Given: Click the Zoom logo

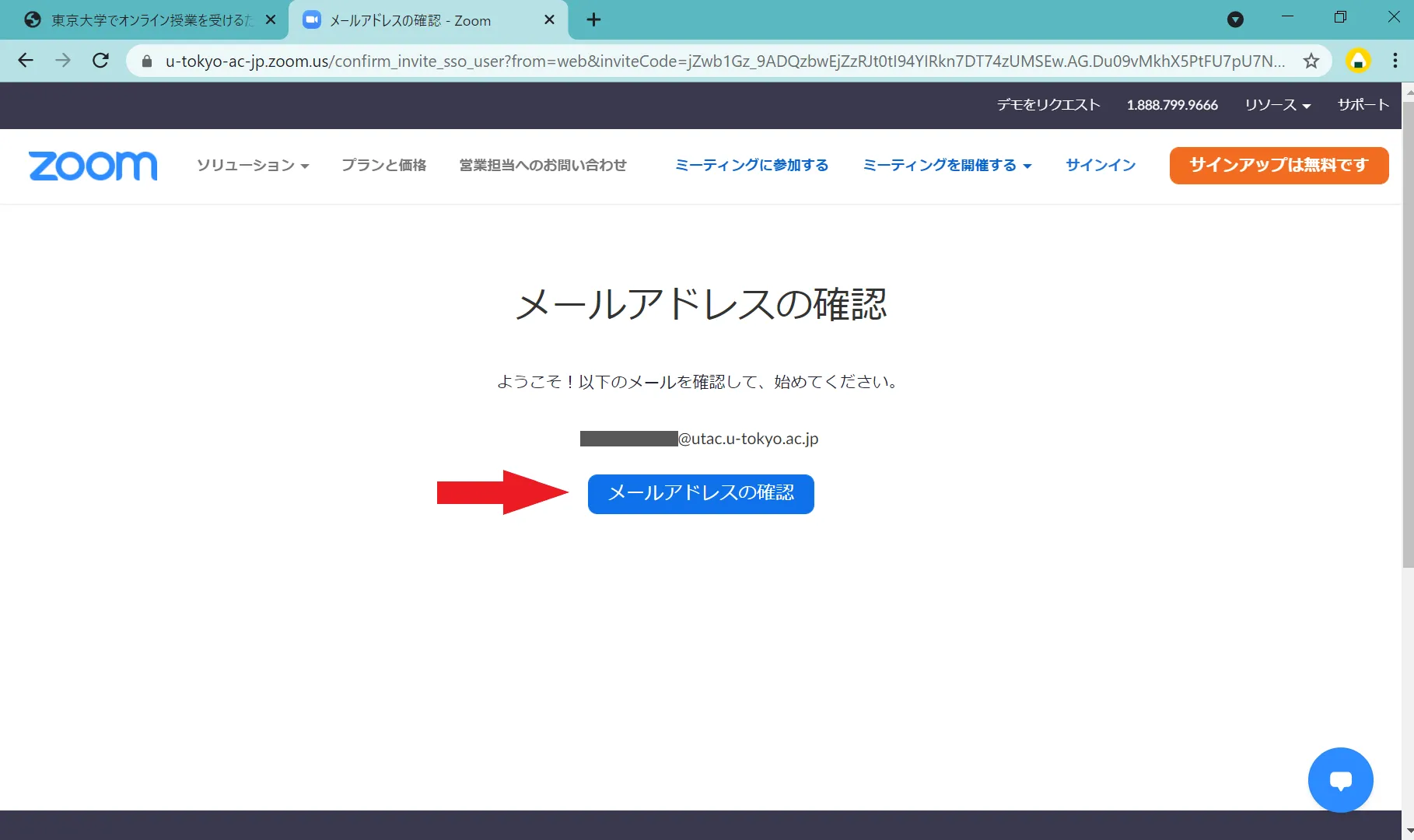Looking at the screenshot, I should (93, 166).
